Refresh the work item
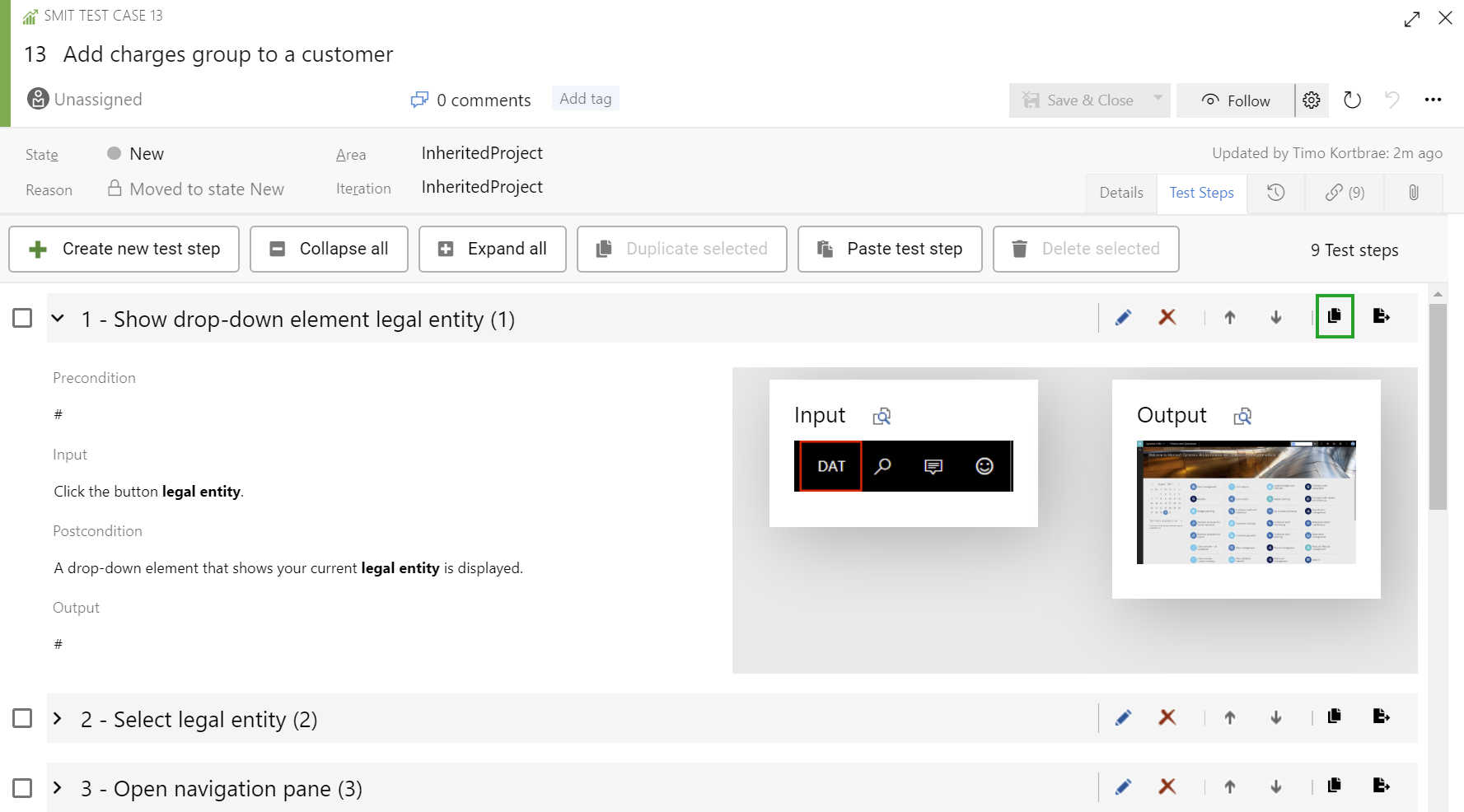 pyautogui.click(x=1352, y=100)
